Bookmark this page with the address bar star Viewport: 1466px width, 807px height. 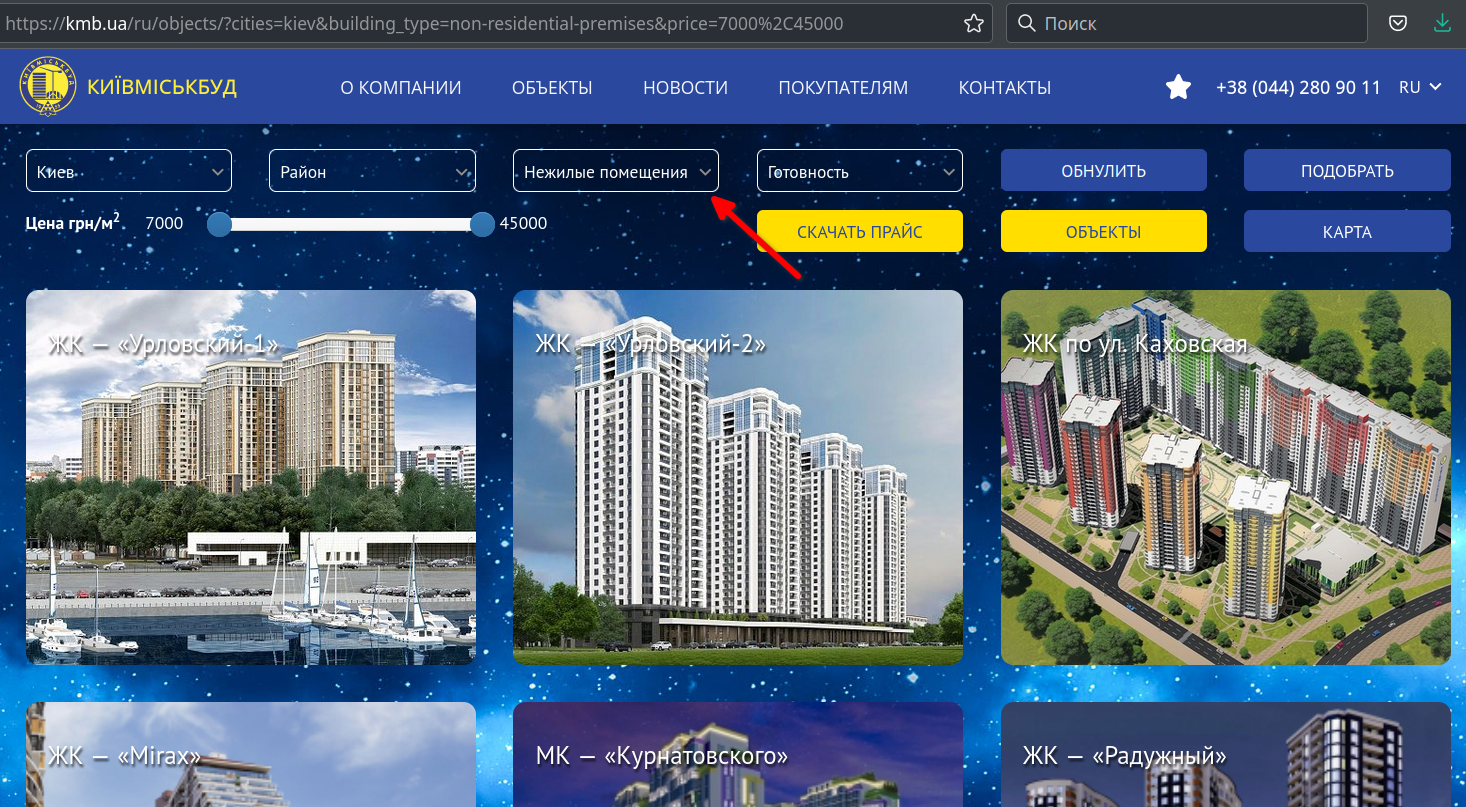click(x=973, y=23)
